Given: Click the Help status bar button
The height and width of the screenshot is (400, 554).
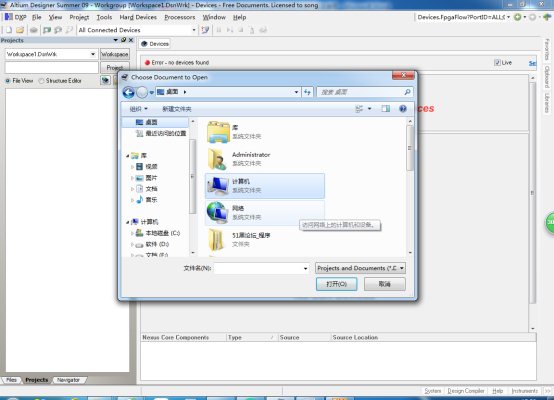Looking at the screenshot, I should [x=497, y=390].
